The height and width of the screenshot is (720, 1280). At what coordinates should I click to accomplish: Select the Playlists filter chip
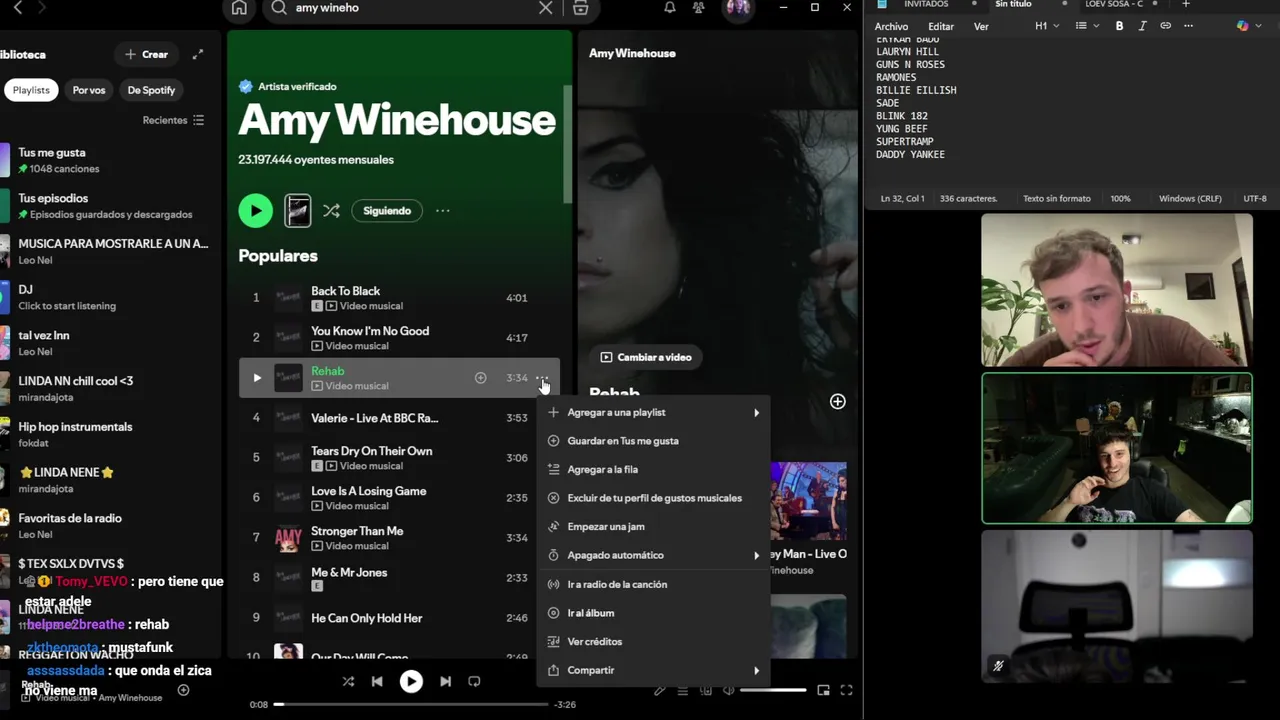(31, 90)
